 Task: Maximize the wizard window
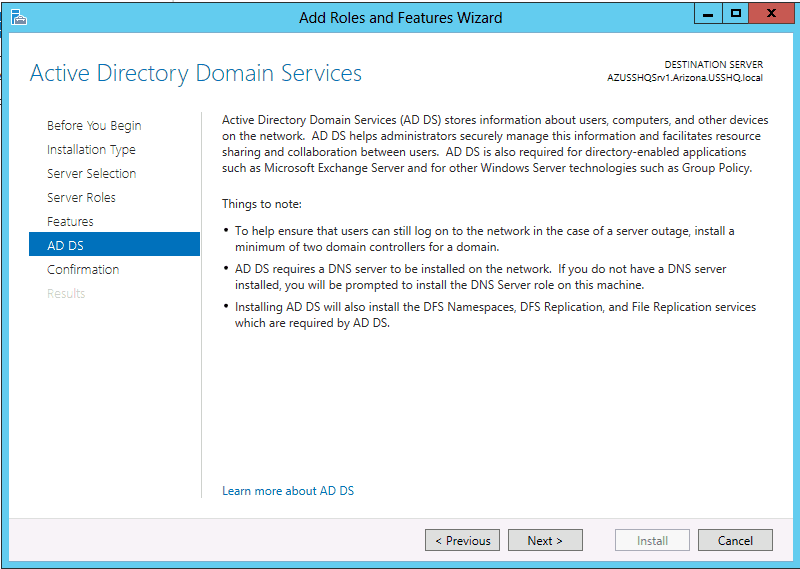coord(736,14)
